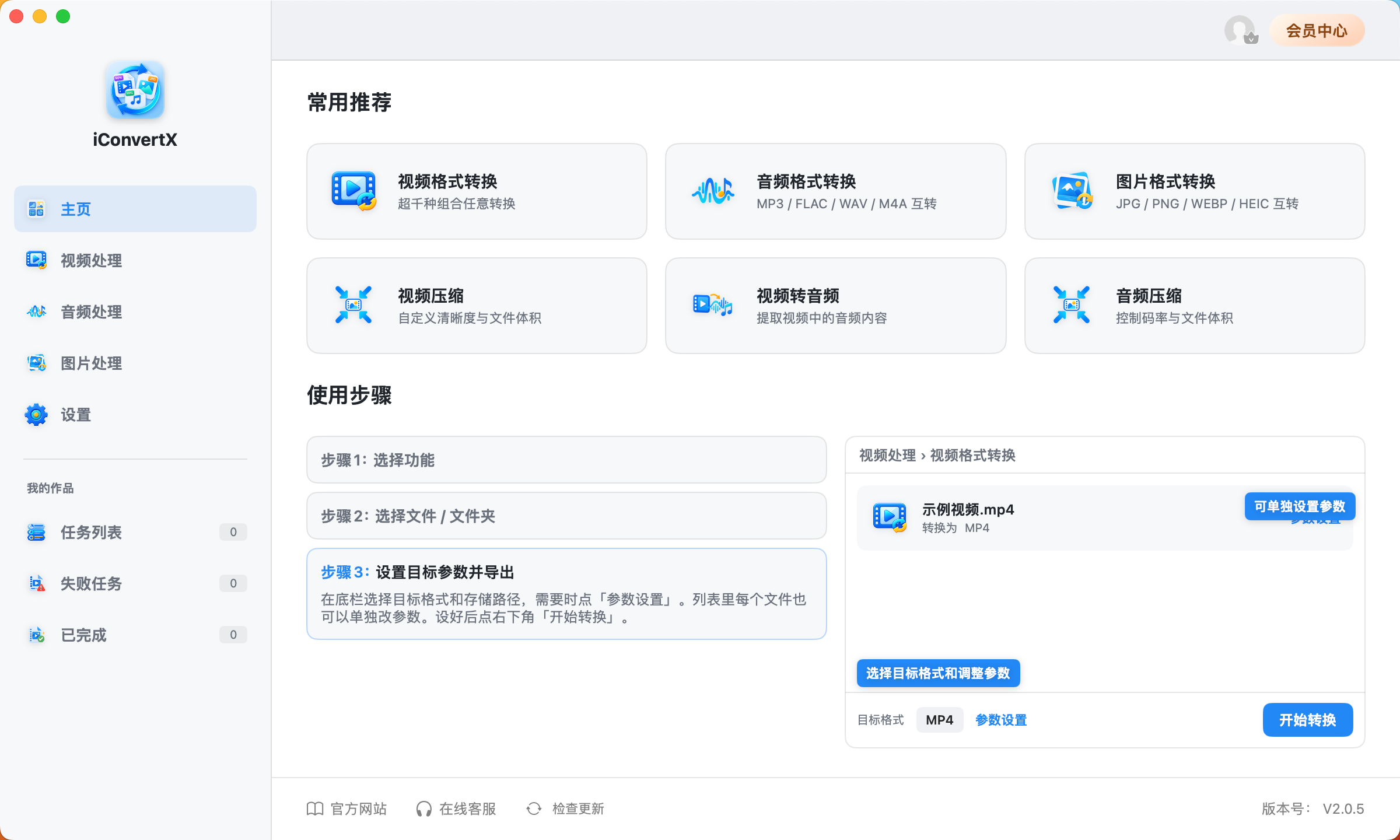This screenshot has height=840, width=1400.
Task: Click the 示例视频.mp4 file icon
Action: pos(890,517)
